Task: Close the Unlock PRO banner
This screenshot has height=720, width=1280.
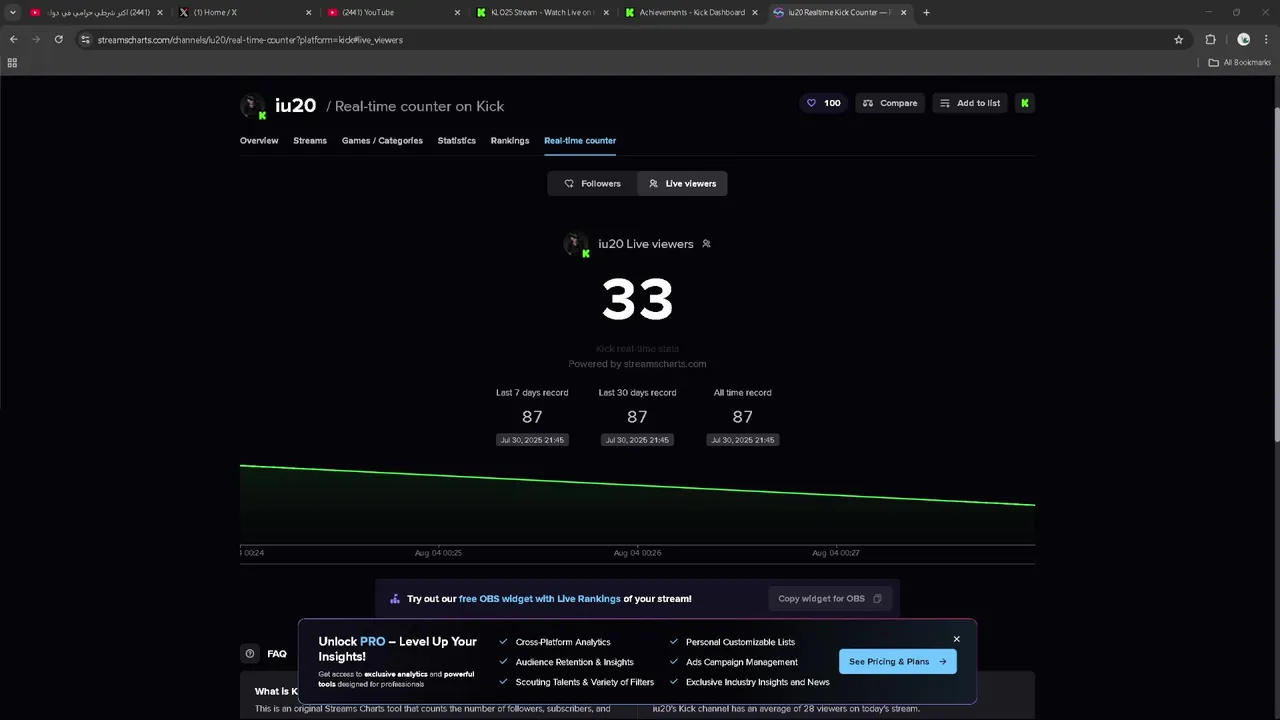Action: [x=956, y=639]
